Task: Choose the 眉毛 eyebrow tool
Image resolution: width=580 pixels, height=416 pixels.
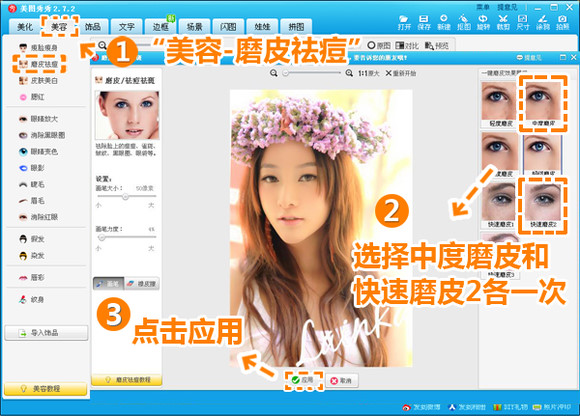Action: click(x=32, y=200)
